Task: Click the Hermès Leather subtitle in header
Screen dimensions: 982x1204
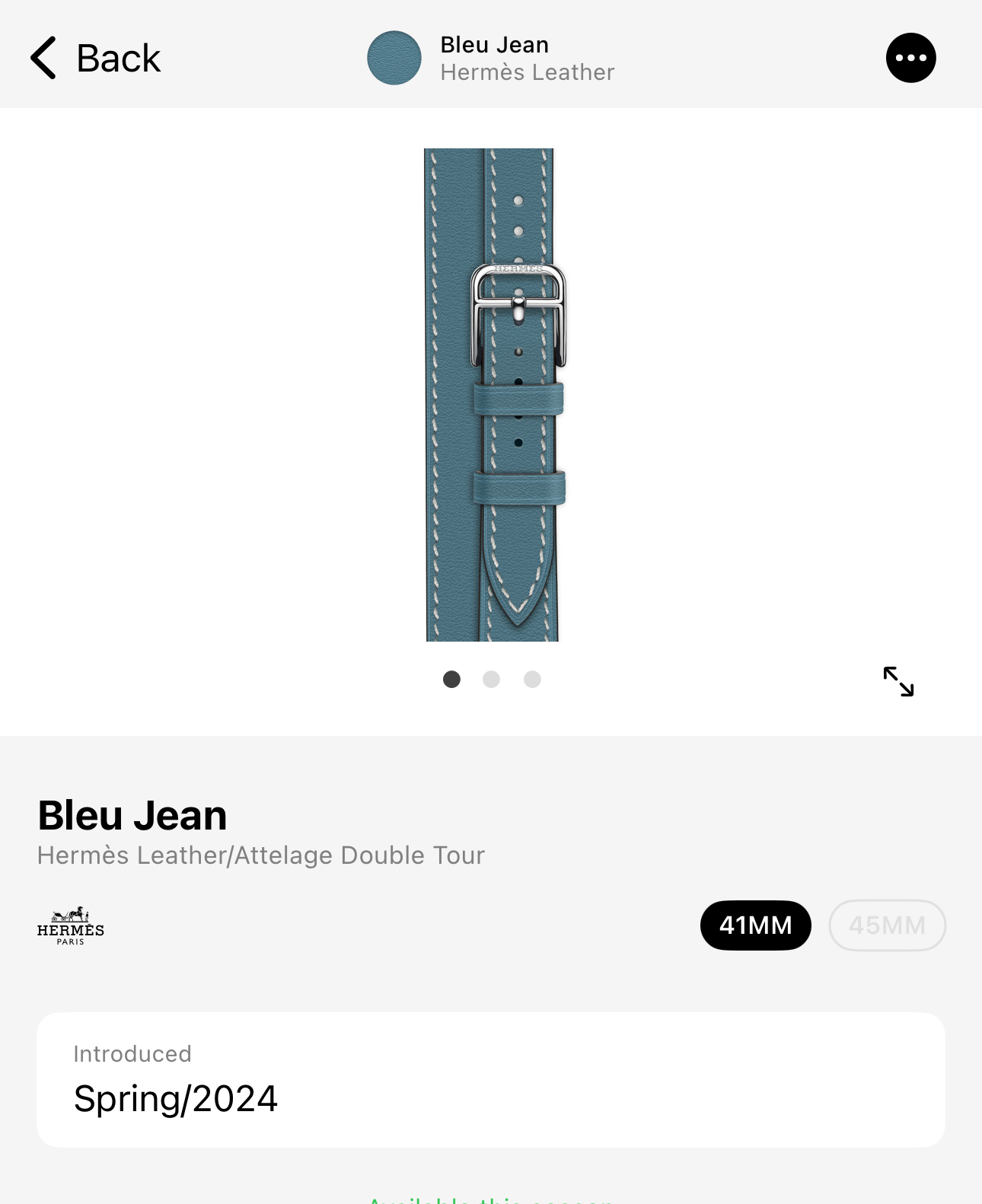Action: tap(527, 72)
